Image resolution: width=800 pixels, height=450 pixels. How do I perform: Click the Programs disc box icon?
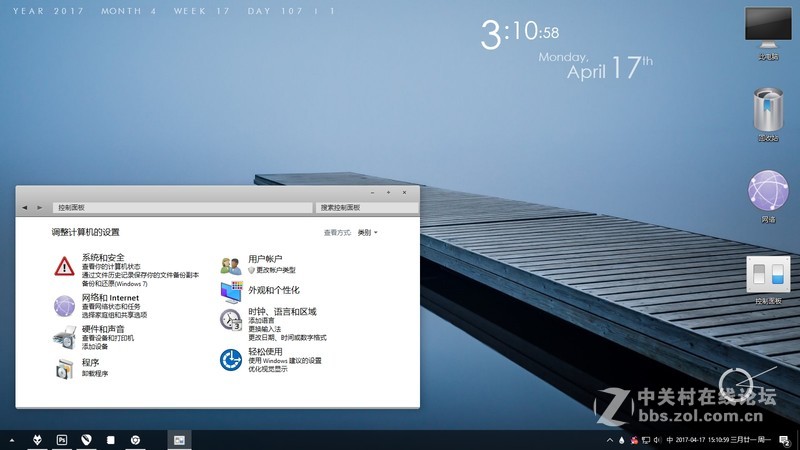(64, 368)
